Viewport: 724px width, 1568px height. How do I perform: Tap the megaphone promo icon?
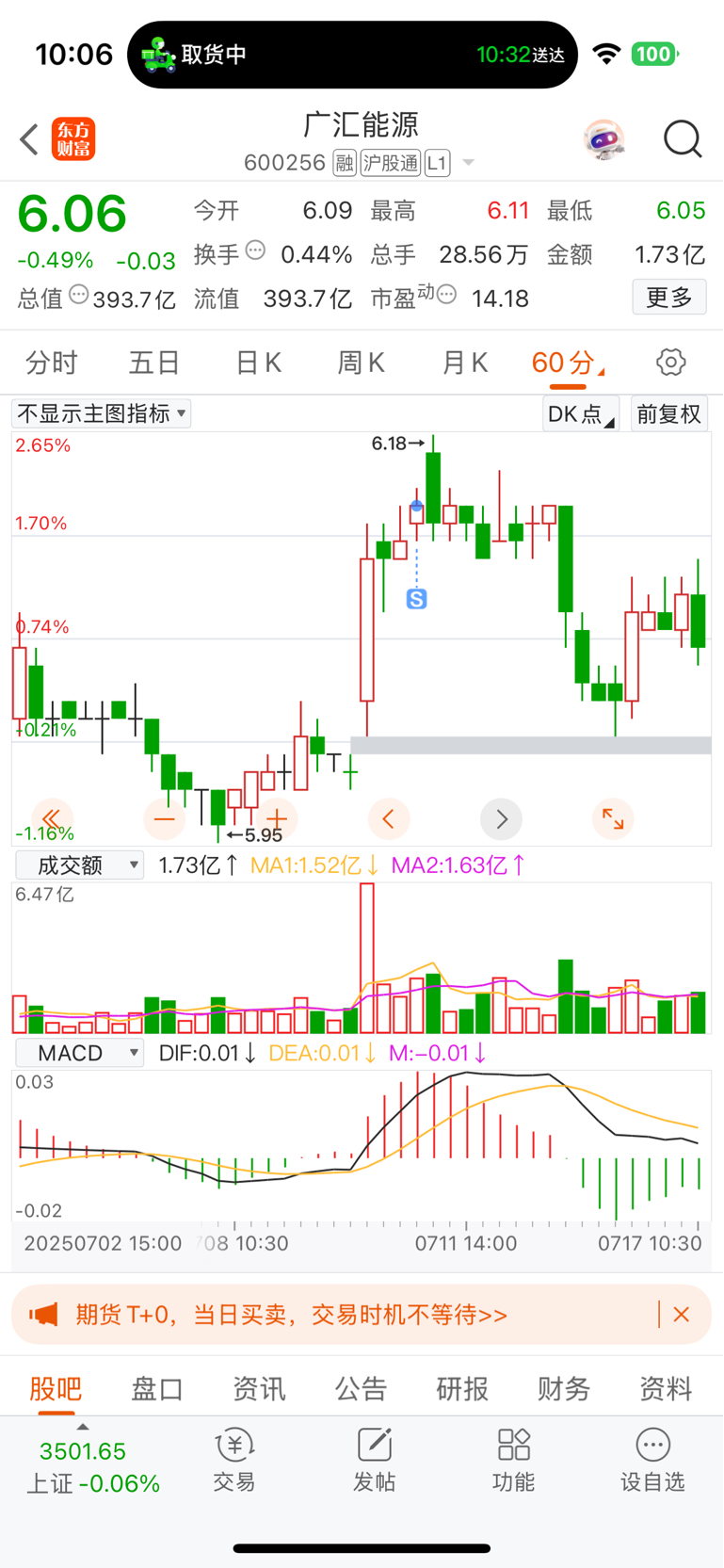tap(43, 1315)
